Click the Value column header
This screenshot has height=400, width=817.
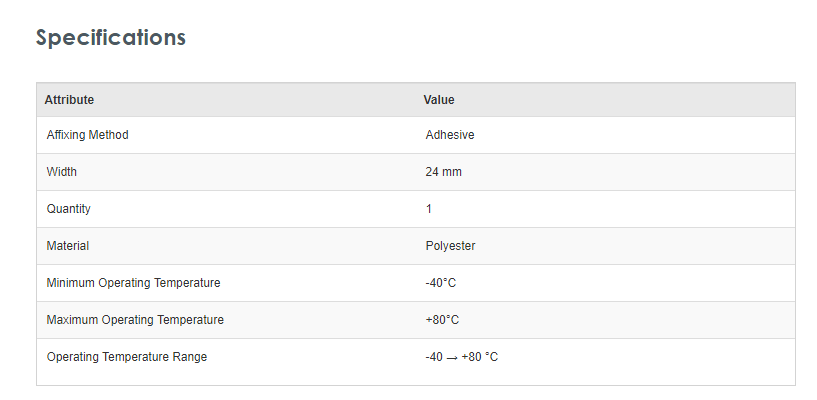[439, 100]
